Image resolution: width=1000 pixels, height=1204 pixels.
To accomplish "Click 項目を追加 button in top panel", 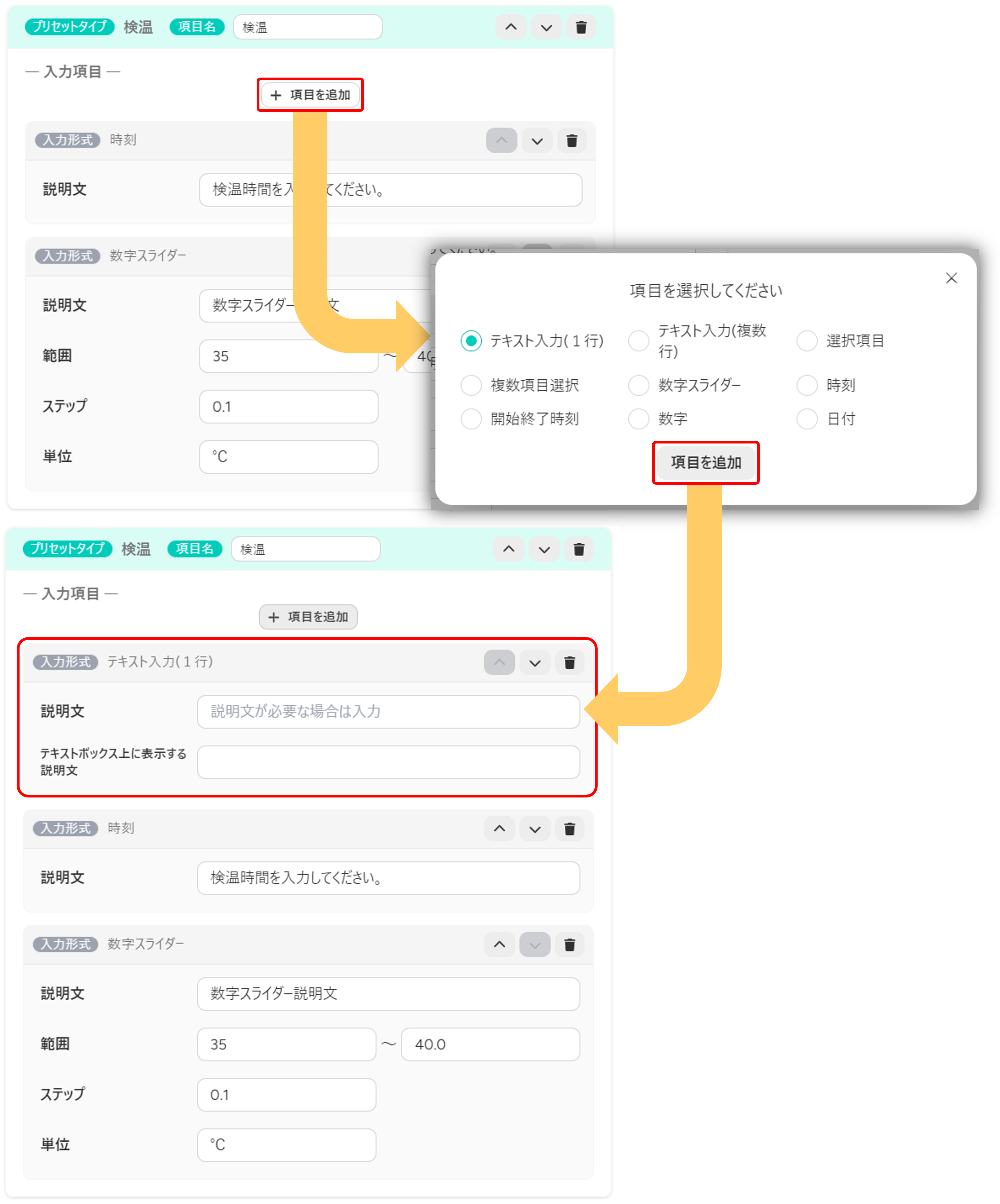I will (x=310, y=95).
